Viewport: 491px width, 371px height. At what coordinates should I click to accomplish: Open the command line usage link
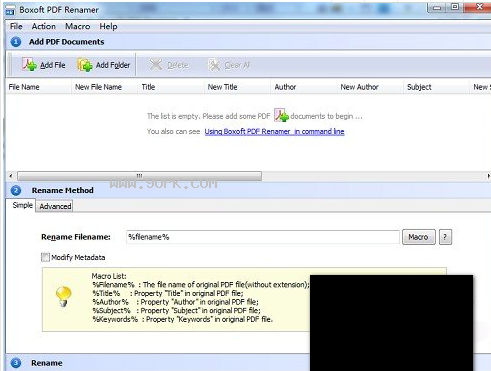click(x=274, y=131)
